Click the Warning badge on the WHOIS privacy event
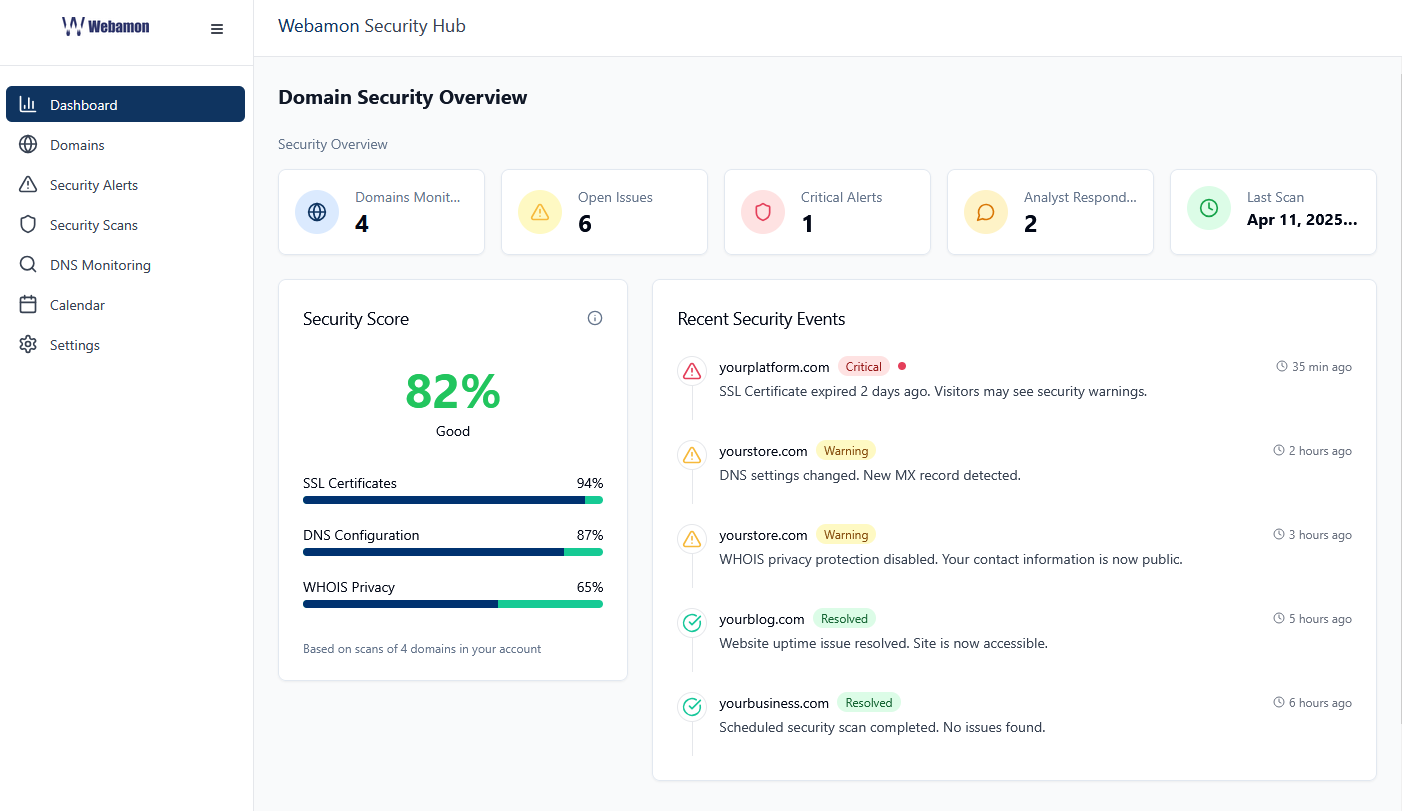The image size is (1402, 811). tap(846, 535)
